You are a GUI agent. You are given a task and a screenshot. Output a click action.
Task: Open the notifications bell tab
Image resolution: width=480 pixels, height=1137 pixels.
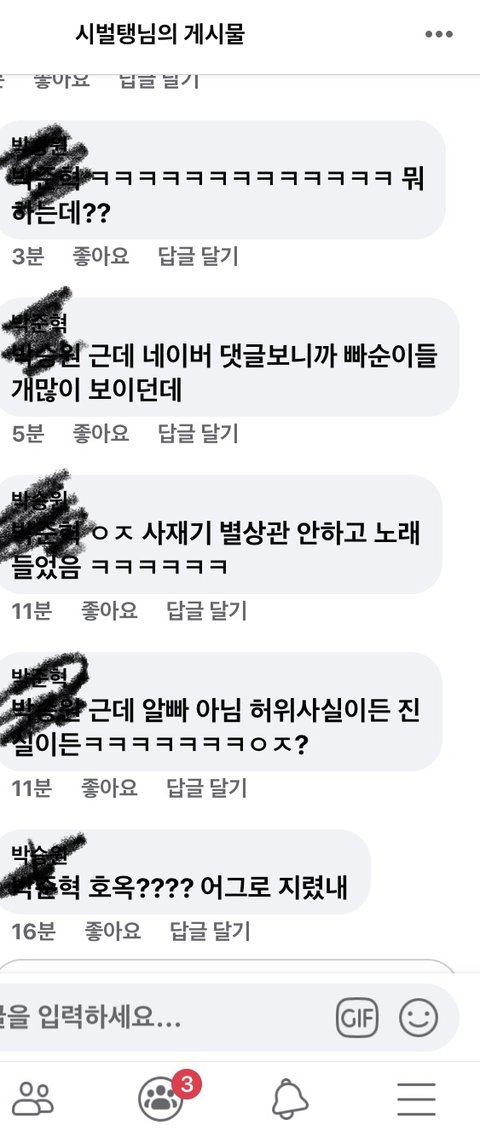click(290, 1099)
